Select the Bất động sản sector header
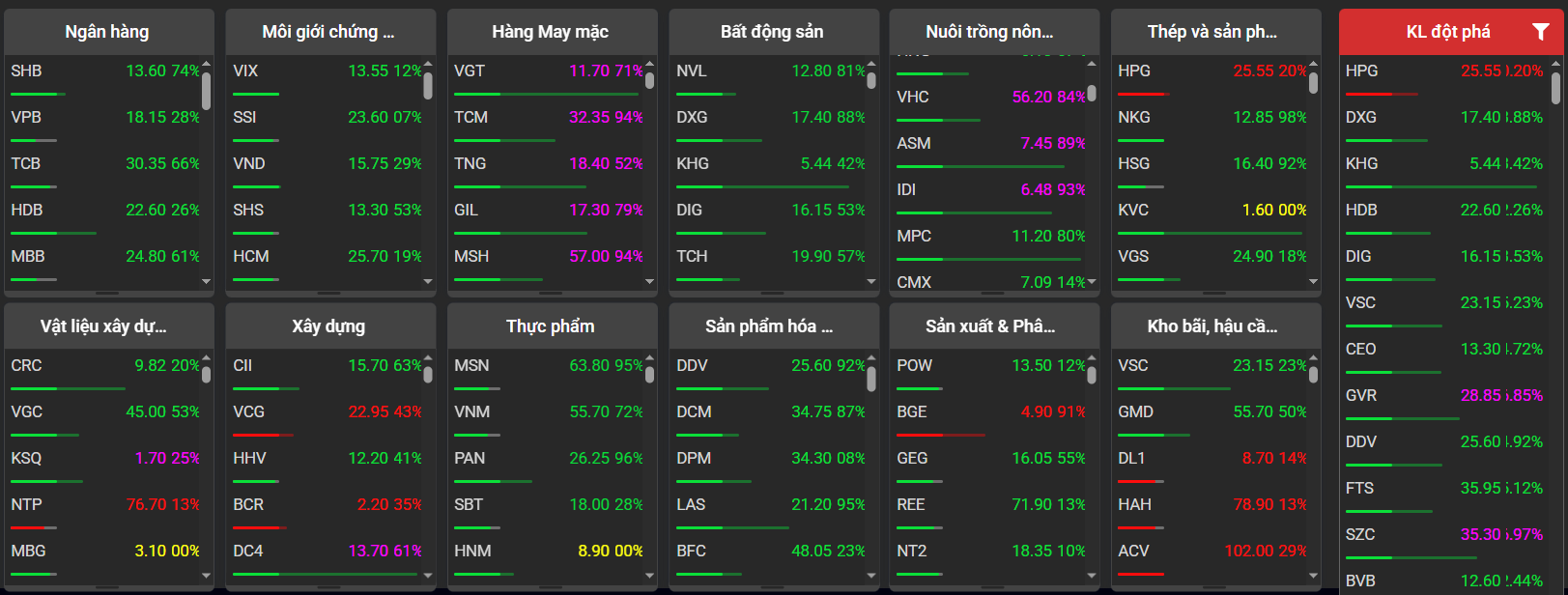 tap(773, 32)
